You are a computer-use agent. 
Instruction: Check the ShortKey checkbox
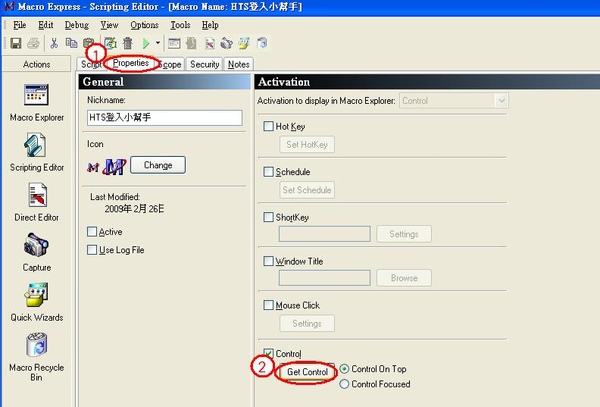(x=268, y=217)
